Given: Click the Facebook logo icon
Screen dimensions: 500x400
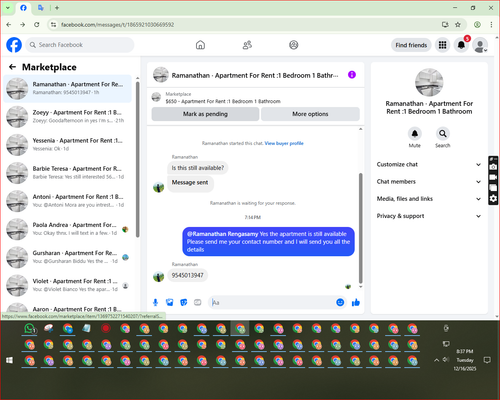Looking at the screenshot, I should pos(14,45).
